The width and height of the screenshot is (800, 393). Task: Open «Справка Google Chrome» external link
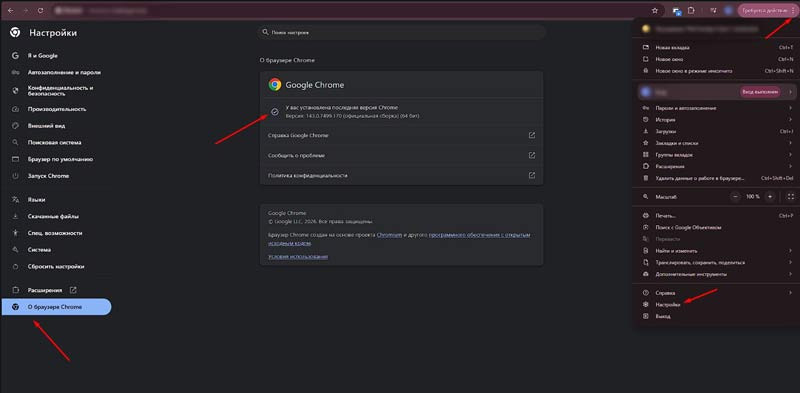coord(401,135)
